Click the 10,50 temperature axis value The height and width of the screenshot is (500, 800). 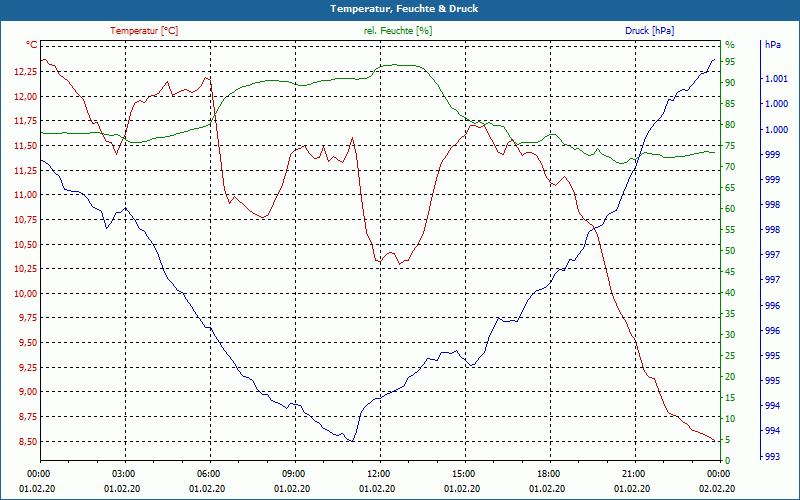(x=26, y=244)
